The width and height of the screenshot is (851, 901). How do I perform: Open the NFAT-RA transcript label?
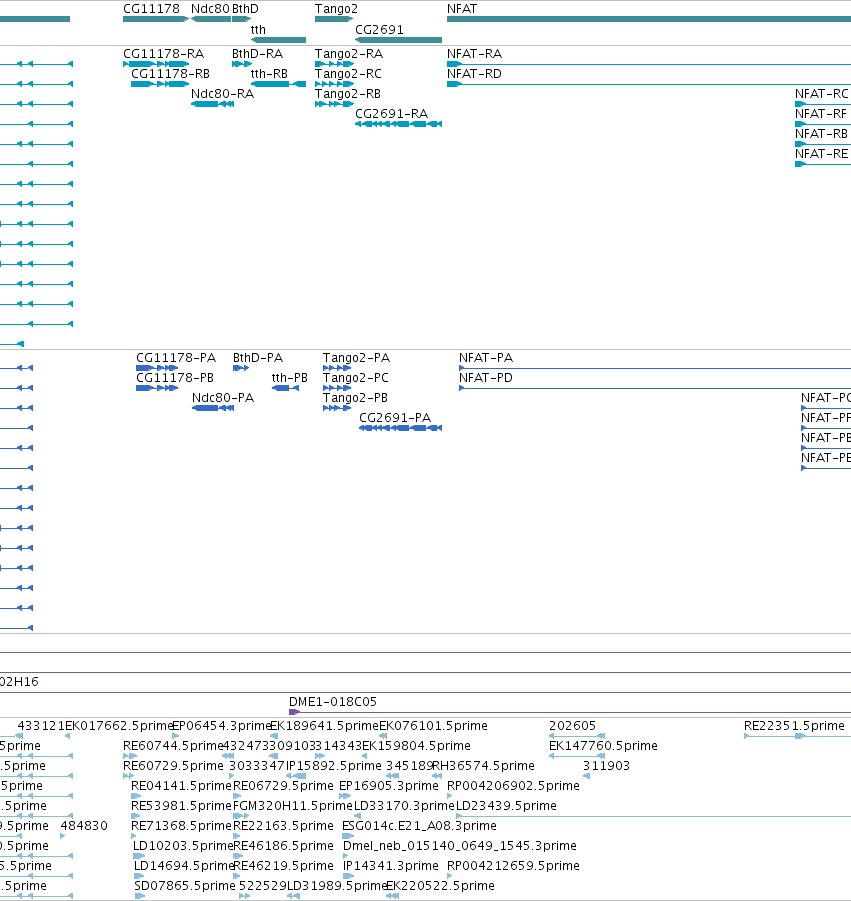tap(474, 53)
